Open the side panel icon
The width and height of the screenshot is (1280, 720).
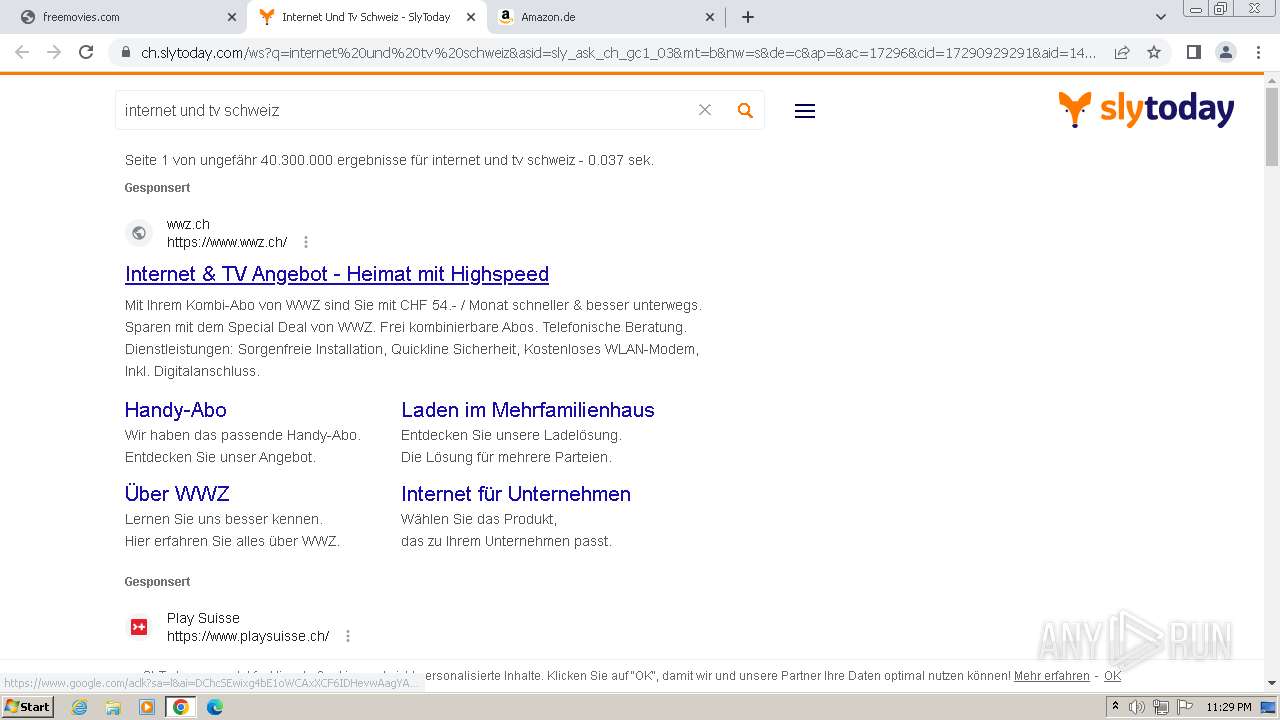pyautogui.click(x=1193, y=52)
